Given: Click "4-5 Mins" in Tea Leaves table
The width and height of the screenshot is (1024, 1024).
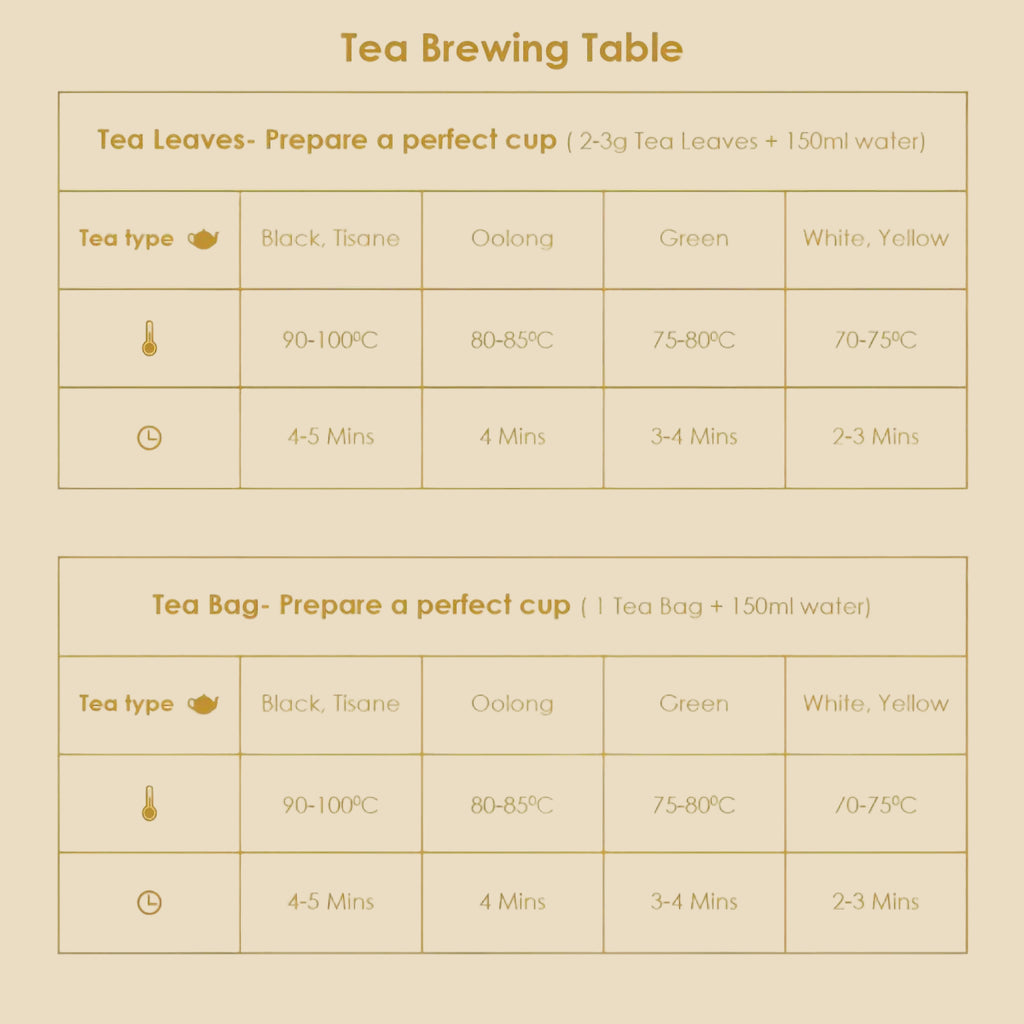Looking at the screenshot, I should tap(330, 437).
